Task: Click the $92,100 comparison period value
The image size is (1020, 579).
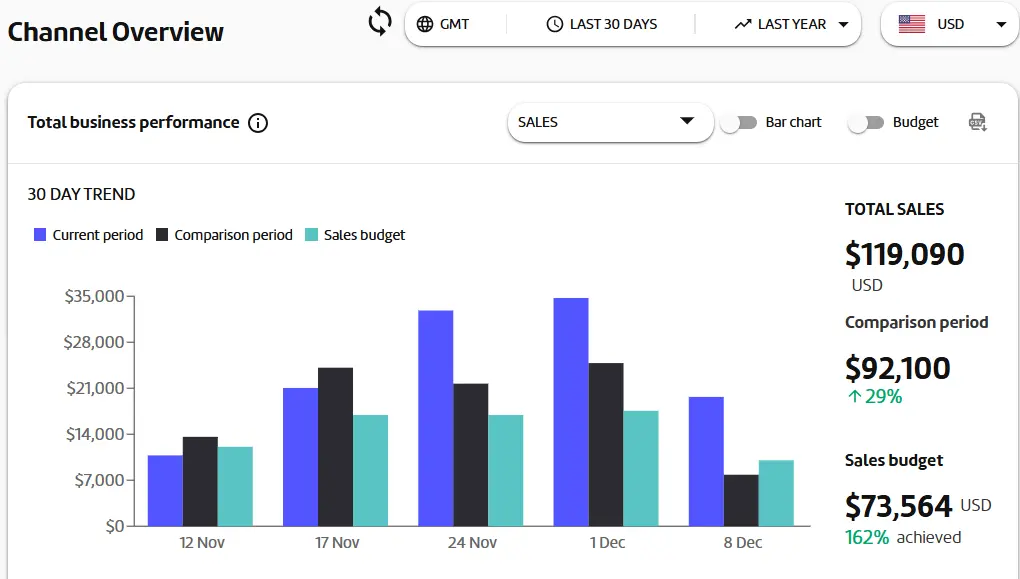Action: [x=898, y=368]
